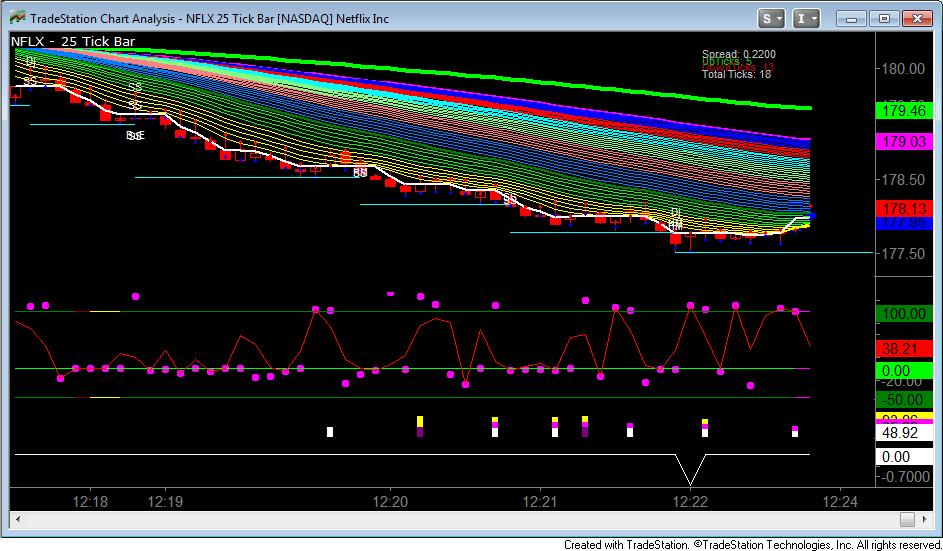943x551 pixels.
Task: Click the 177.50 price axis label
Action: (x=903, y=254)
